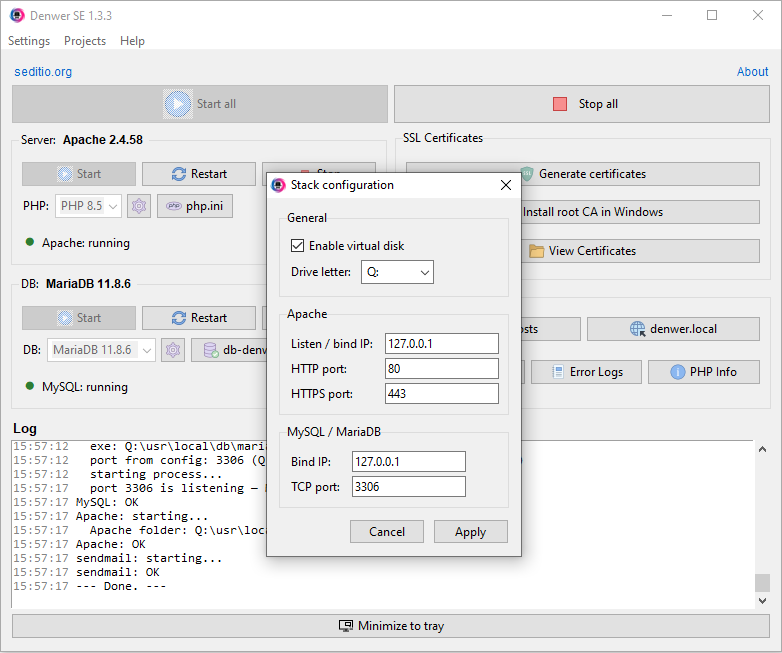Click the Error Logs document icon
The height and width of the screenshot is (653, 782).
[x=558, y=372]
